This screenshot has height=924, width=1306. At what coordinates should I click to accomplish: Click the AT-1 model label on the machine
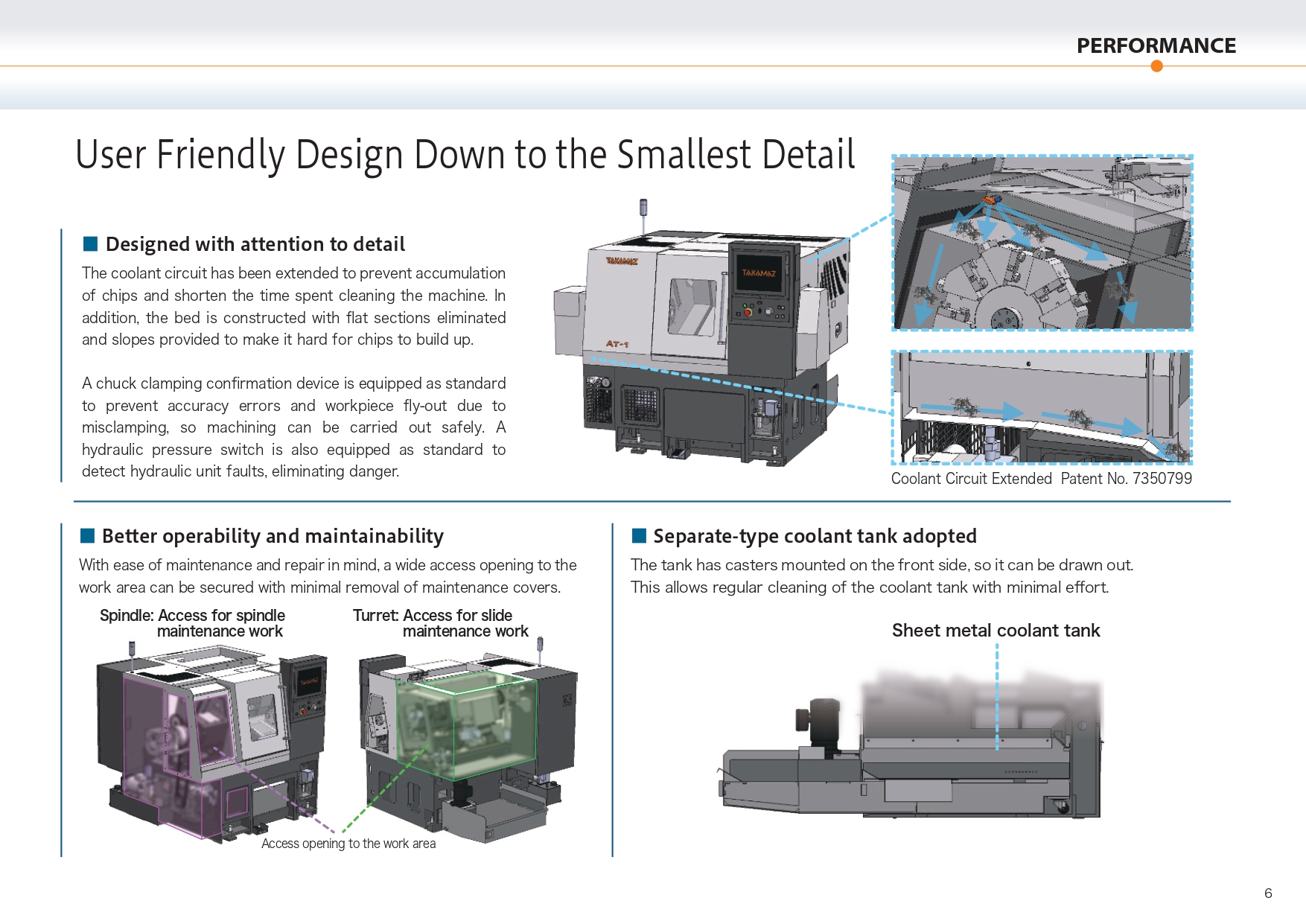click(x=617, y=344)
